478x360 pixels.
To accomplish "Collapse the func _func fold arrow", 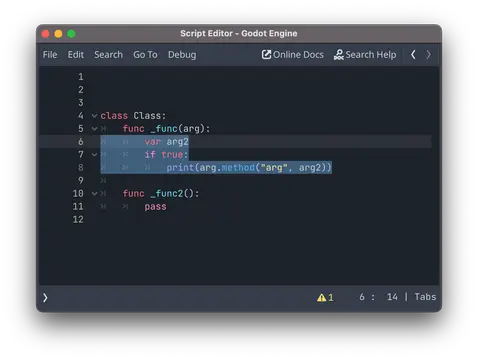I will 94,129.
